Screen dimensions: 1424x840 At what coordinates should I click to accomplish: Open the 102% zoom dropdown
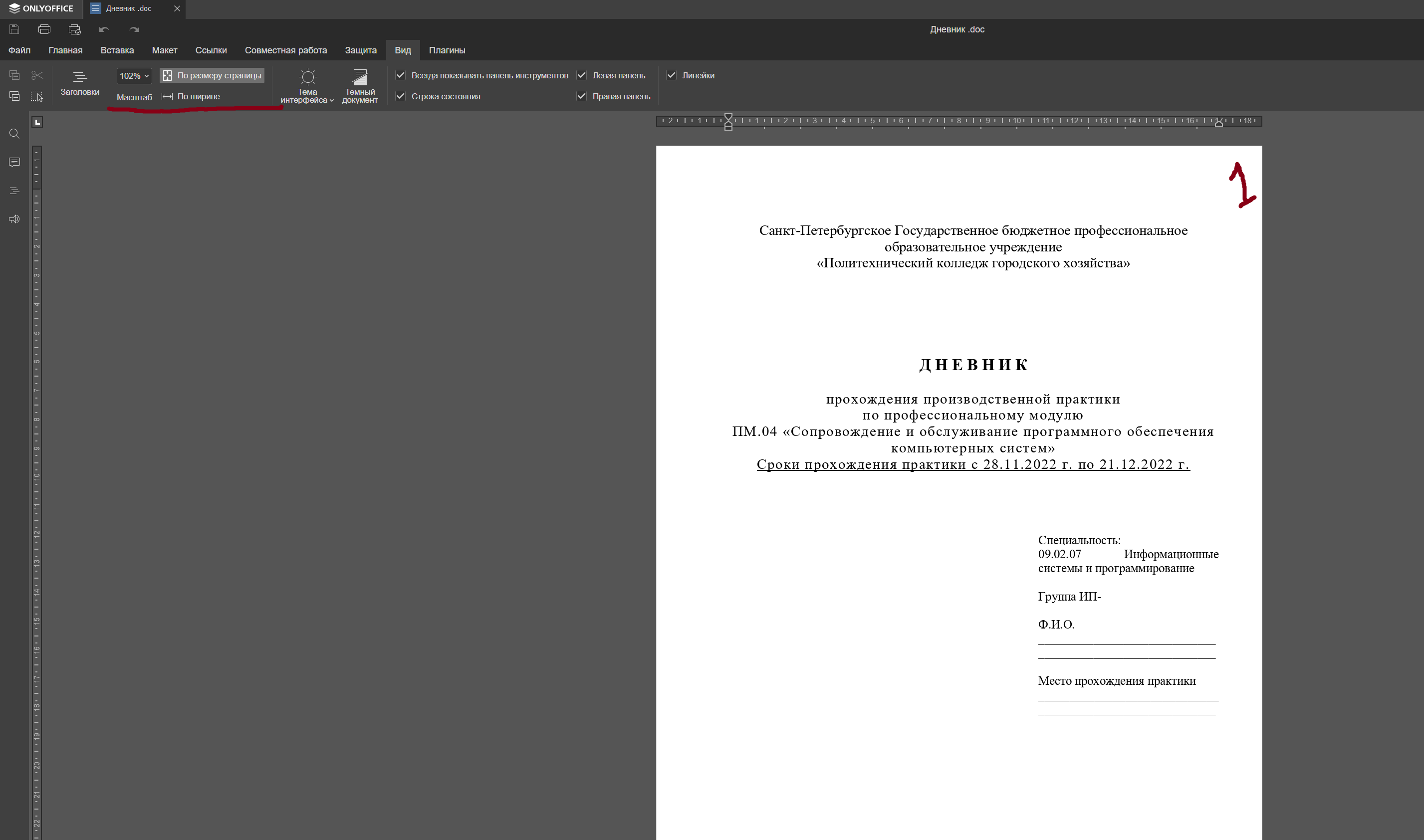point(134,75)
